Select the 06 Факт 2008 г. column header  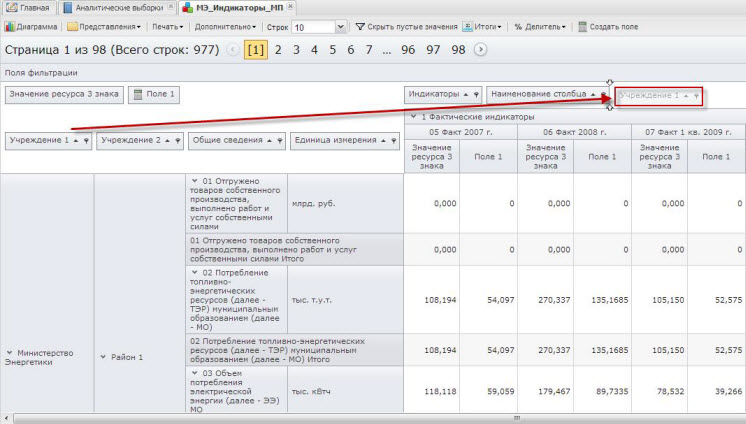point(574,132)
